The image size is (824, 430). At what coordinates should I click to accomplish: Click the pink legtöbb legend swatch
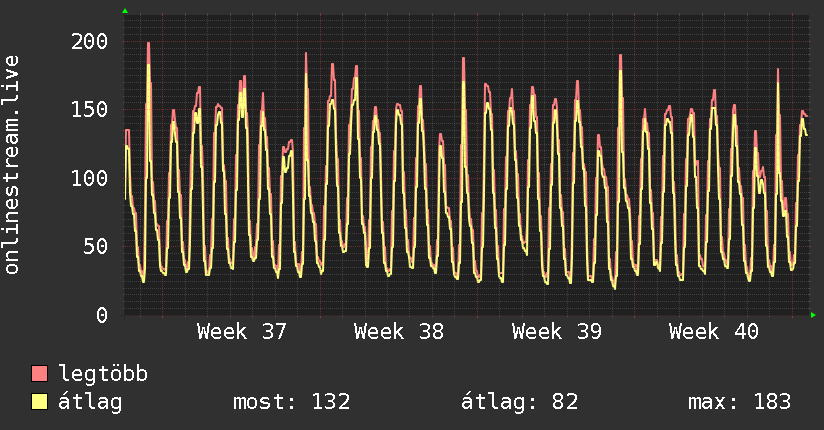click(39, 373)
